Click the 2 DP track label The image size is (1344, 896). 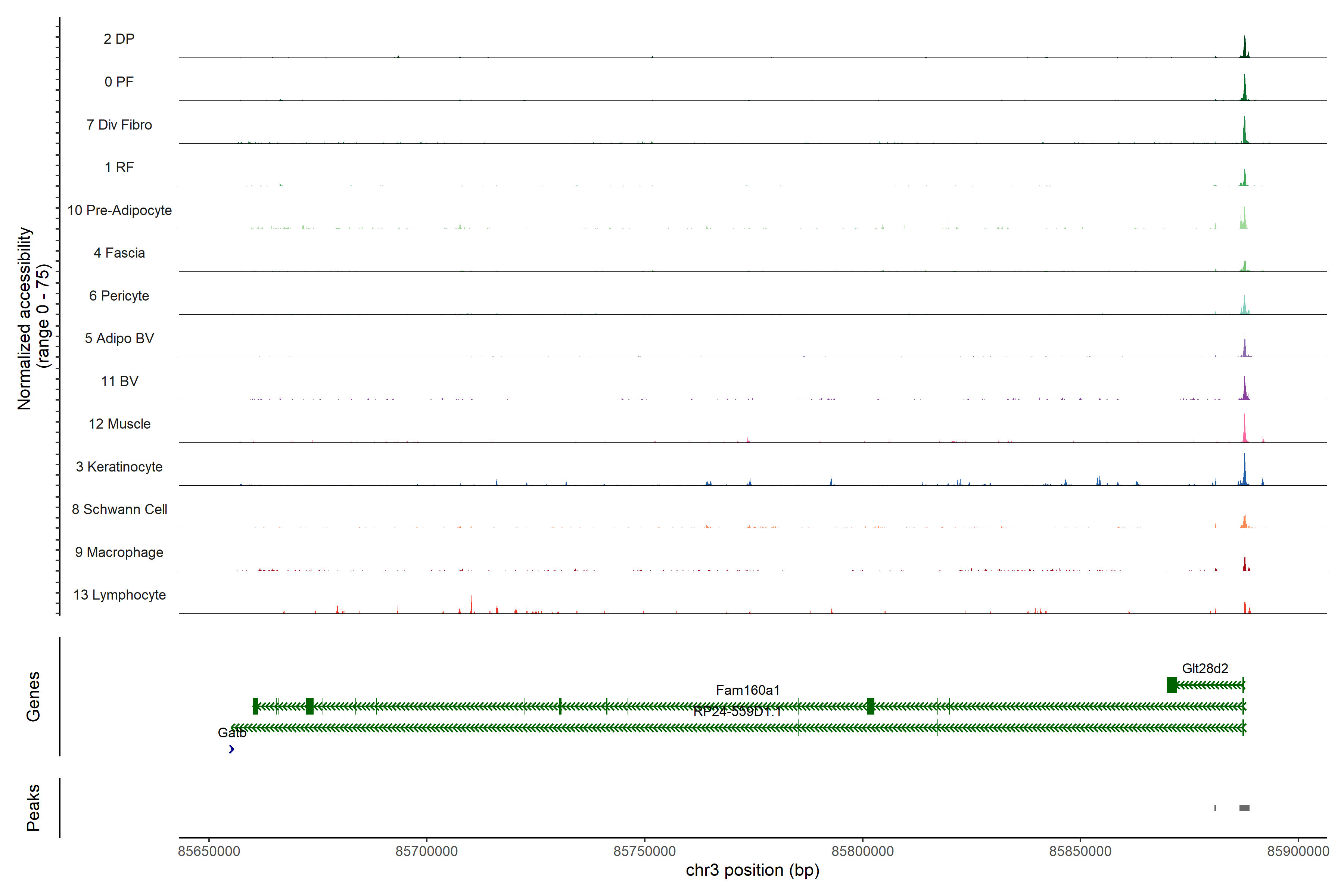(x=119, y=39)
